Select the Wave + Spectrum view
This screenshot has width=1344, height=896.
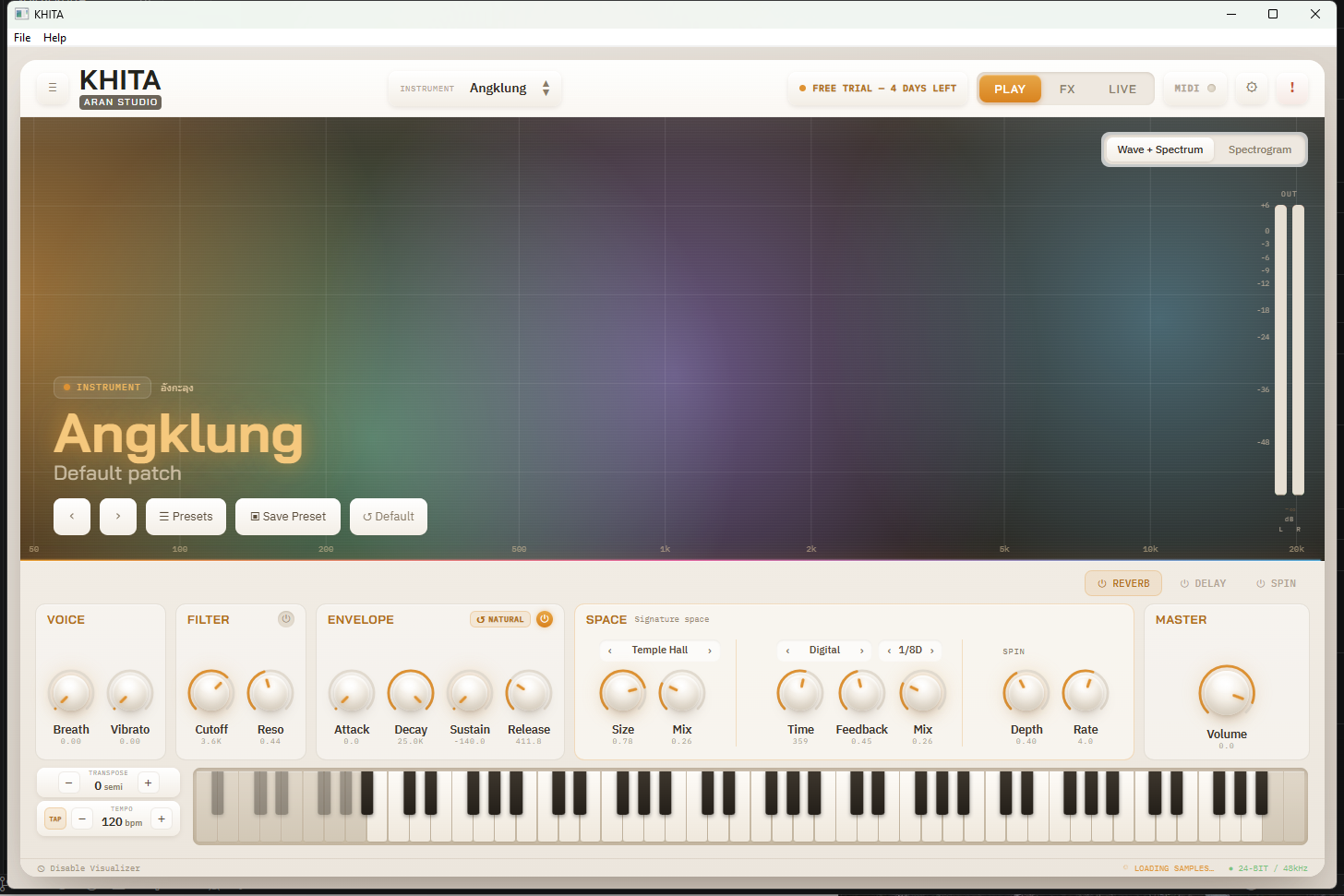tap(1160, 149)
